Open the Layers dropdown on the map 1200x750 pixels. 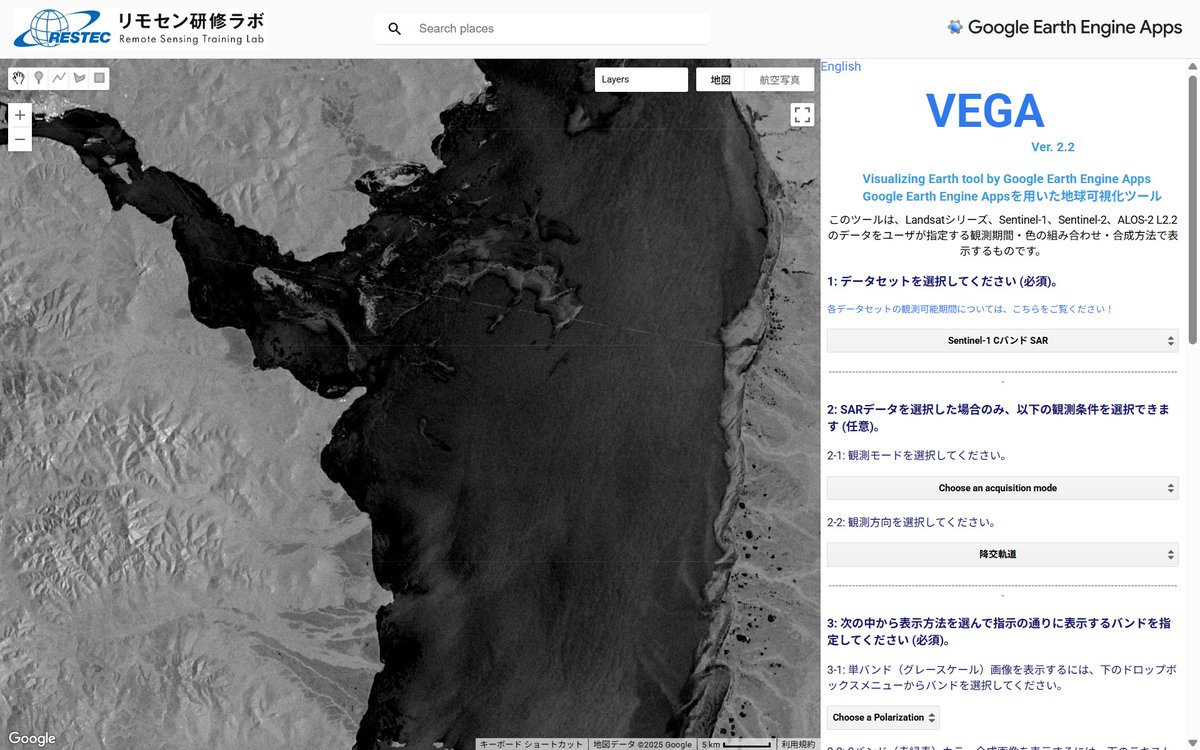point(641,79)
